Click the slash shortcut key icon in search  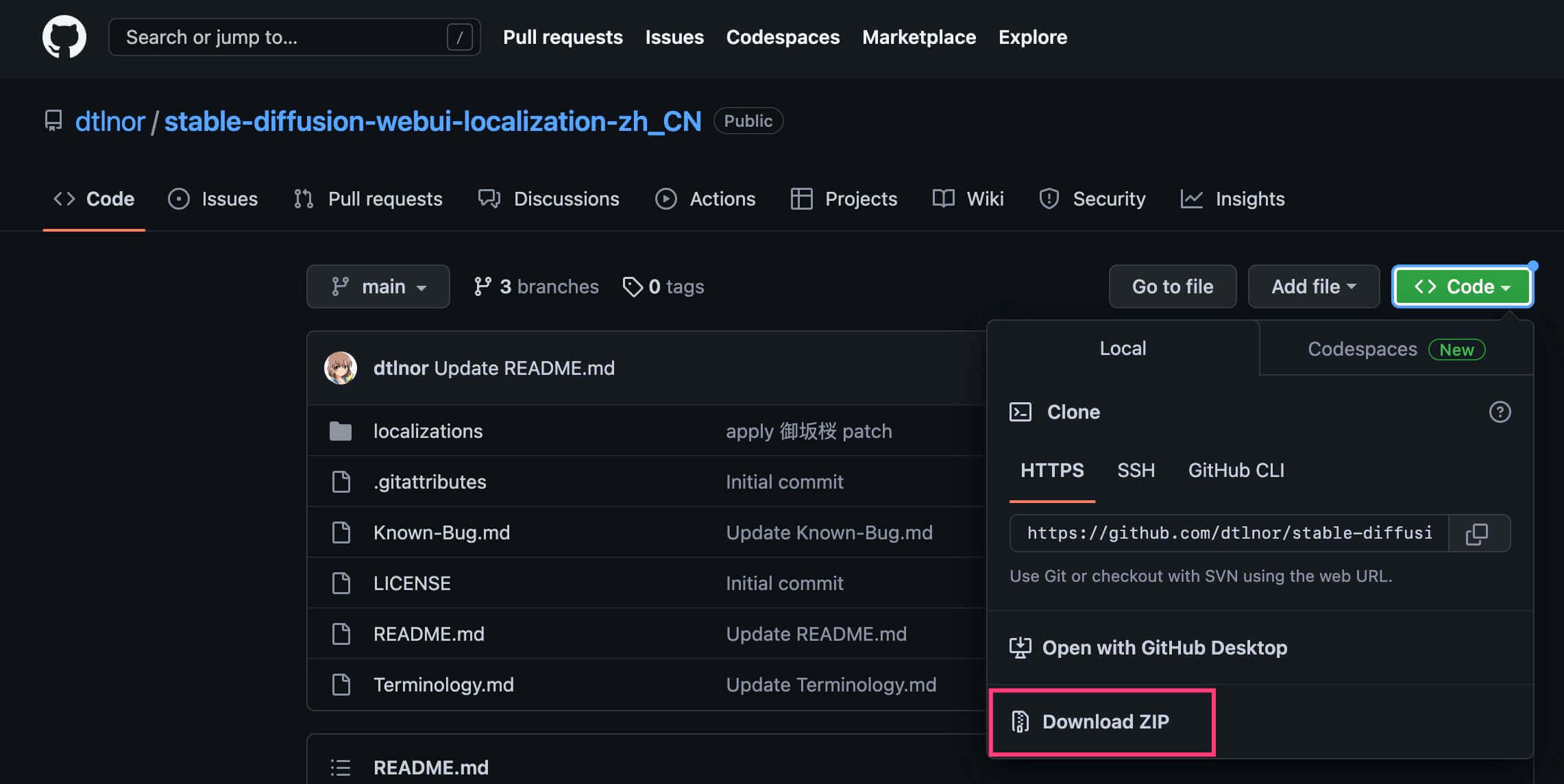tap(459, 37)
